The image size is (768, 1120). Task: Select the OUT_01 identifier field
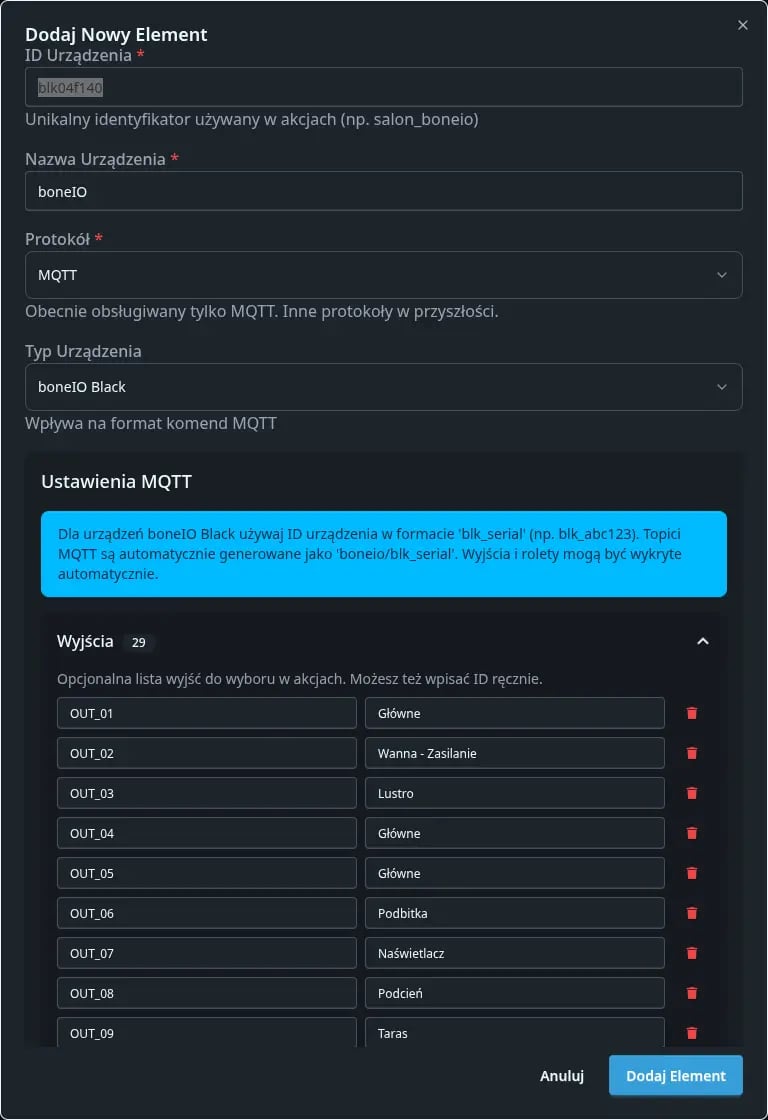[206, 712]
